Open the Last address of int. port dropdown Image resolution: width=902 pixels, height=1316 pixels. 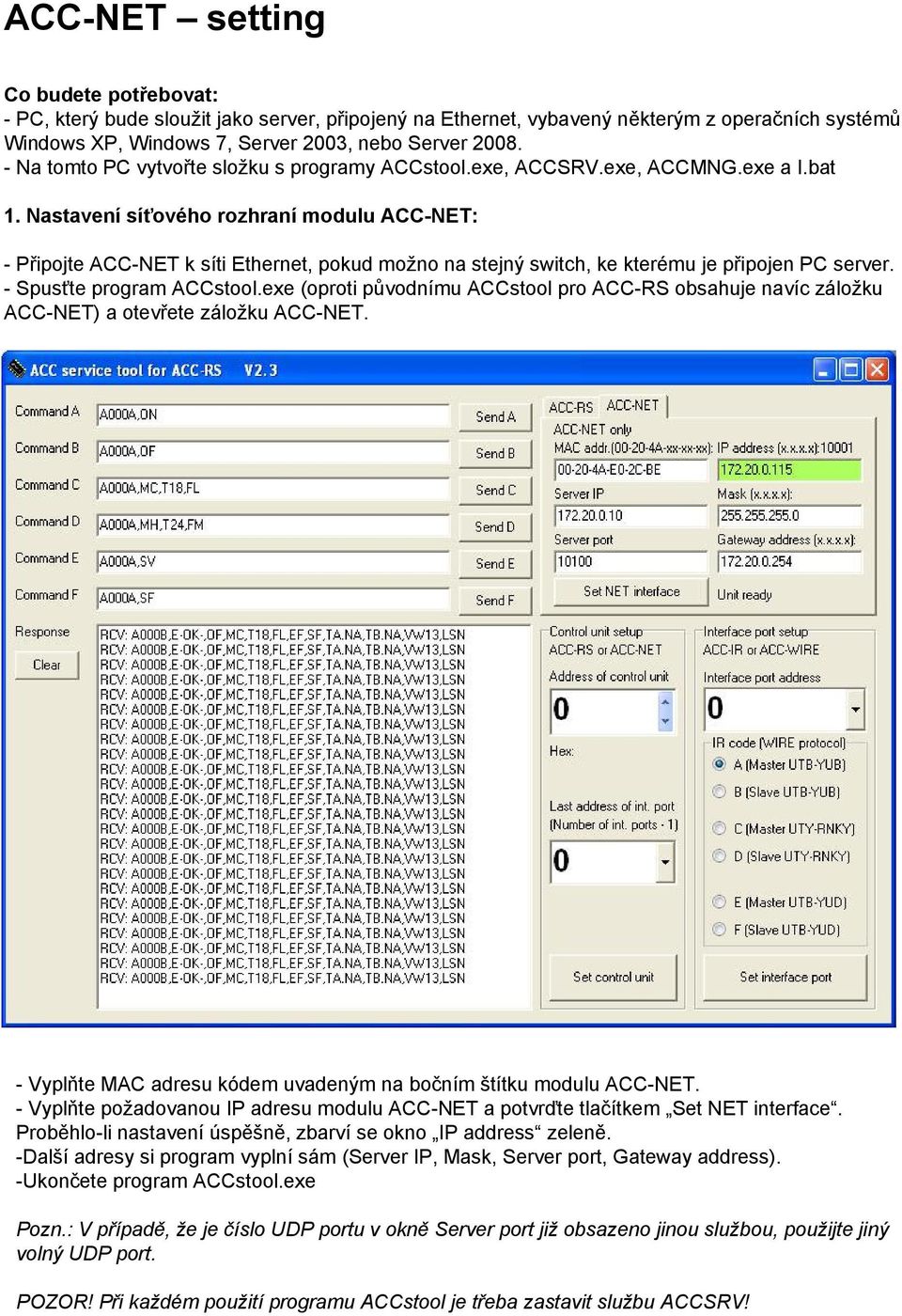(665, 861)
